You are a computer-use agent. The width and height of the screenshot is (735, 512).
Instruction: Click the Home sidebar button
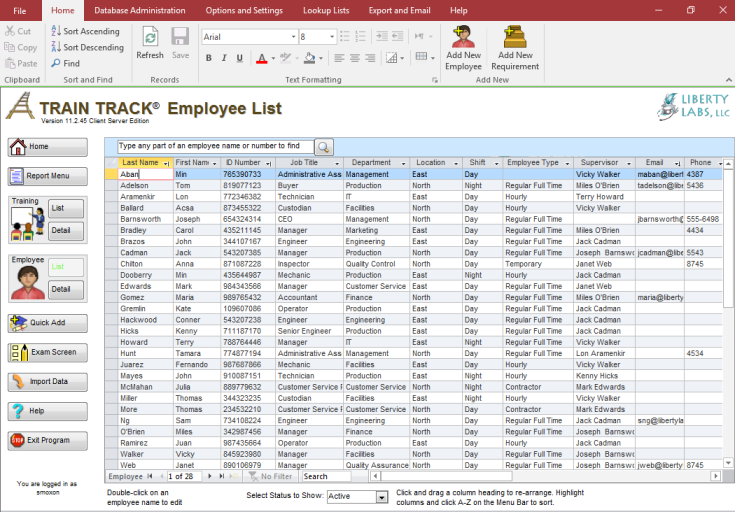pyautogui.click(x=48, y=147)
